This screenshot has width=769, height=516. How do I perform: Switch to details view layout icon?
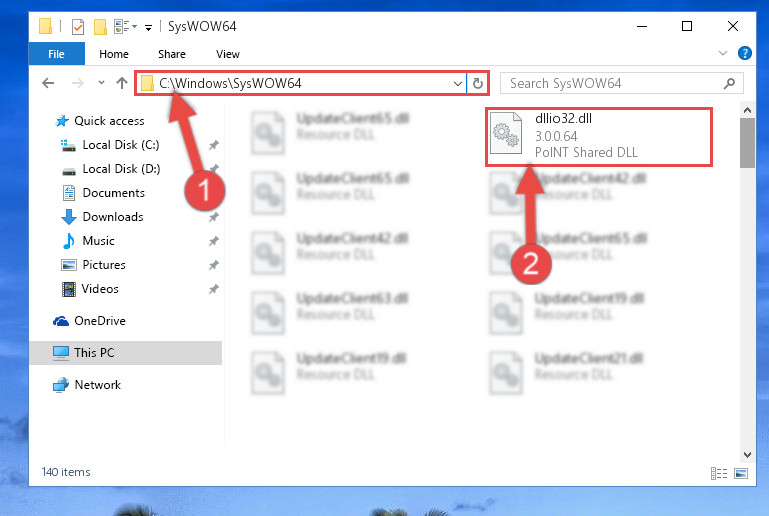[x=718, y=473]
